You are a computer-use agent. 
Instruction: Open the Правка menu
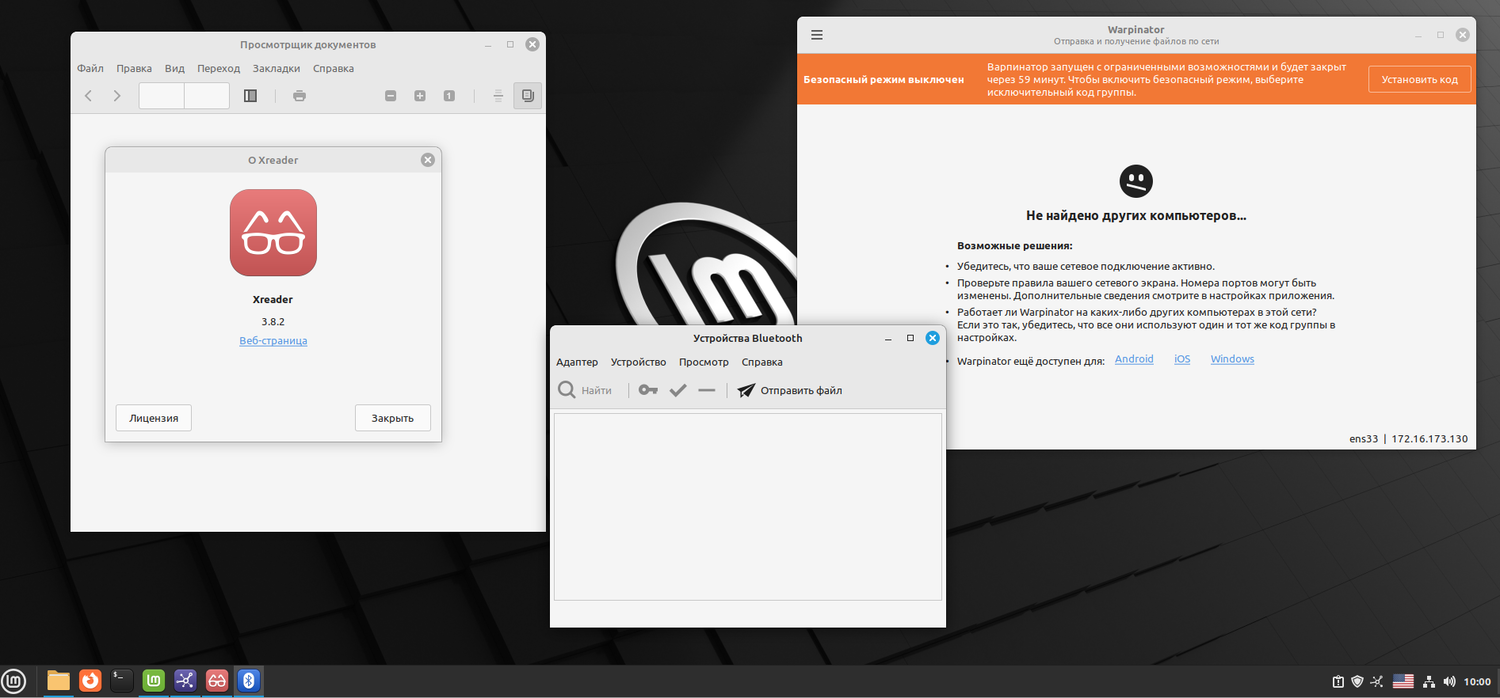click(x=134, y=69)
